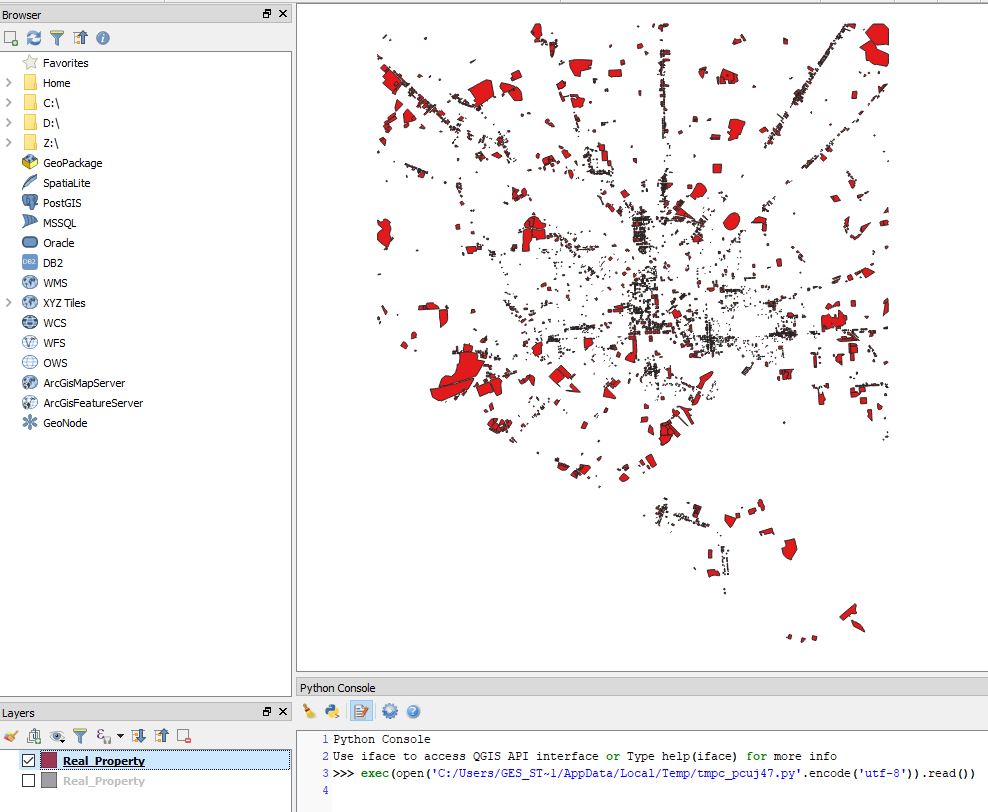
Task: Expand the XYZ Tiles tree node
Action: 8,302
